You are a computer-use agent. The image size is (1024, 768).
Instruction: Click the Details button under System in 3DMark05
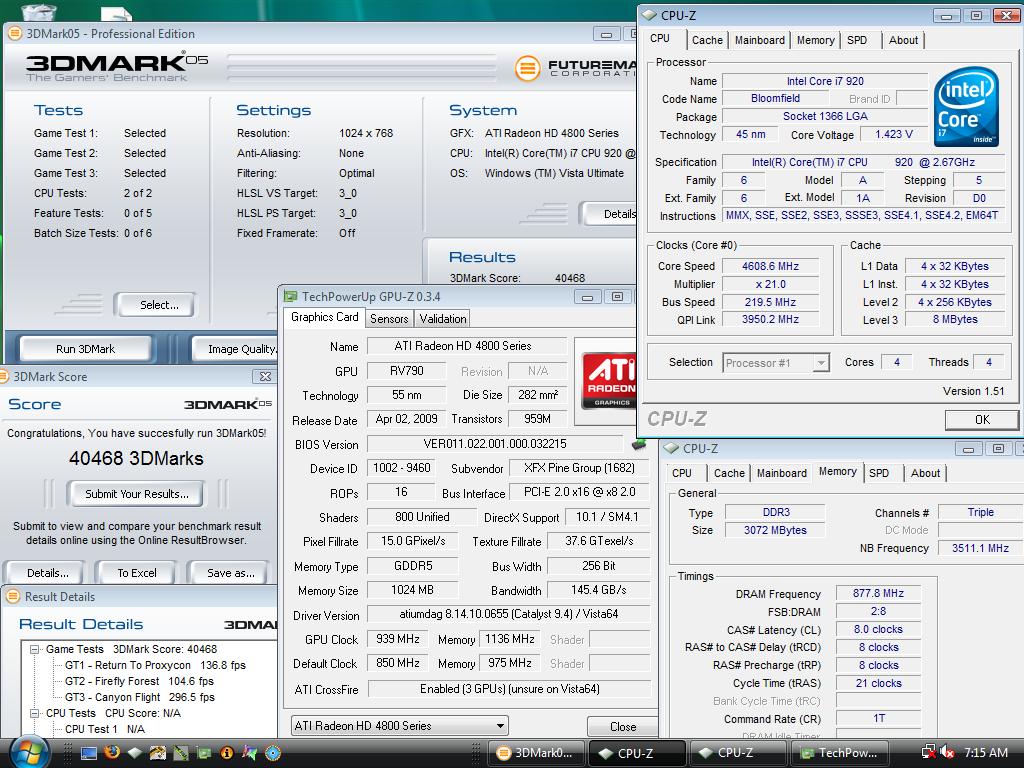pos(611,214)
